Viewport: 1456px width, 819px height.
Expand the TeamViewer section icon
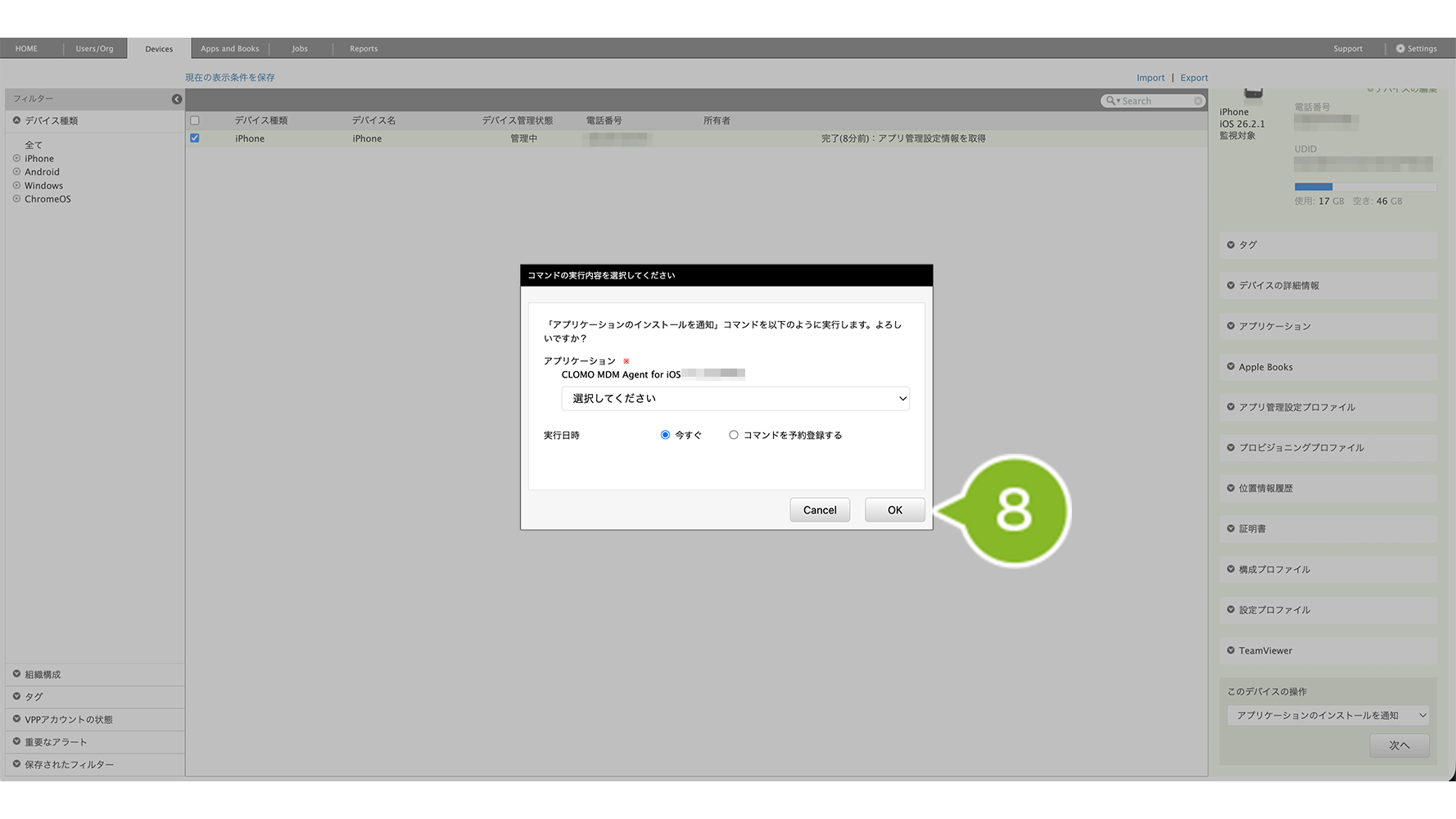[x=1231, y=650]
